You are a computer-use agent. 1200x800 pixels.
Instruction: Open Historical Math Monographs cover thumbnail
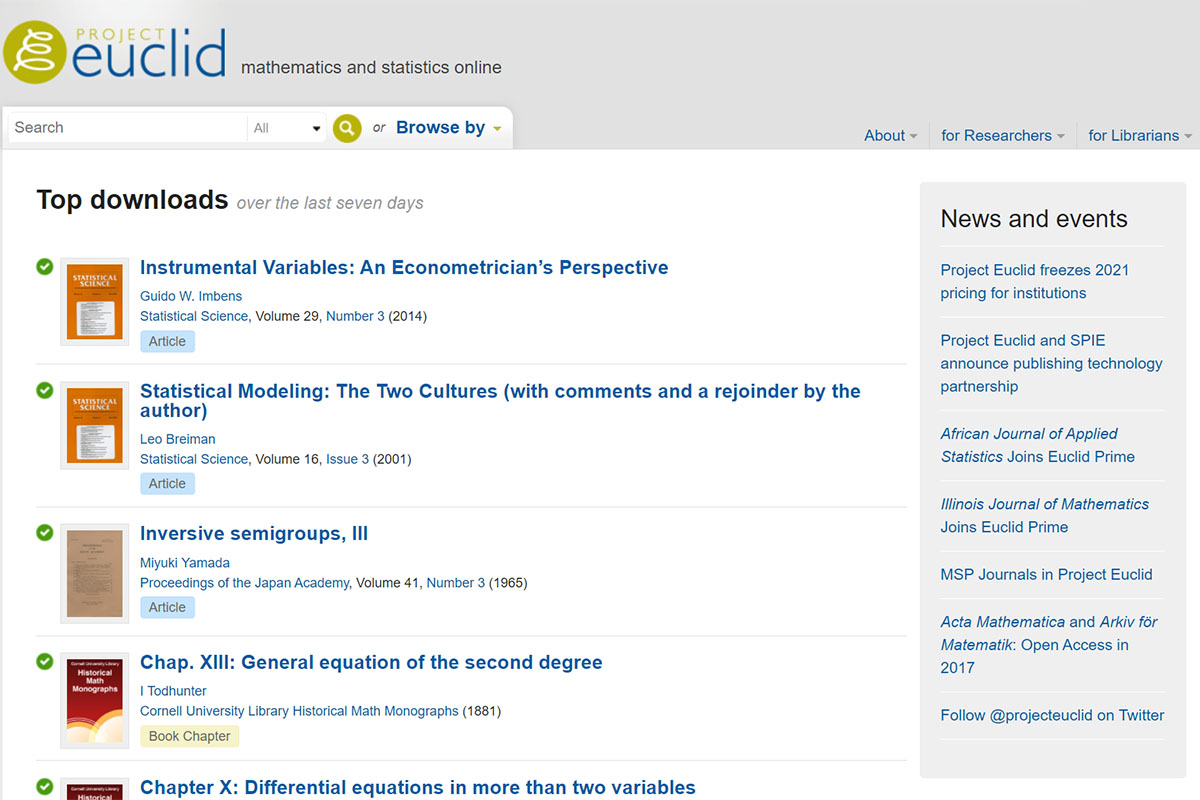[x=94, y=700]
